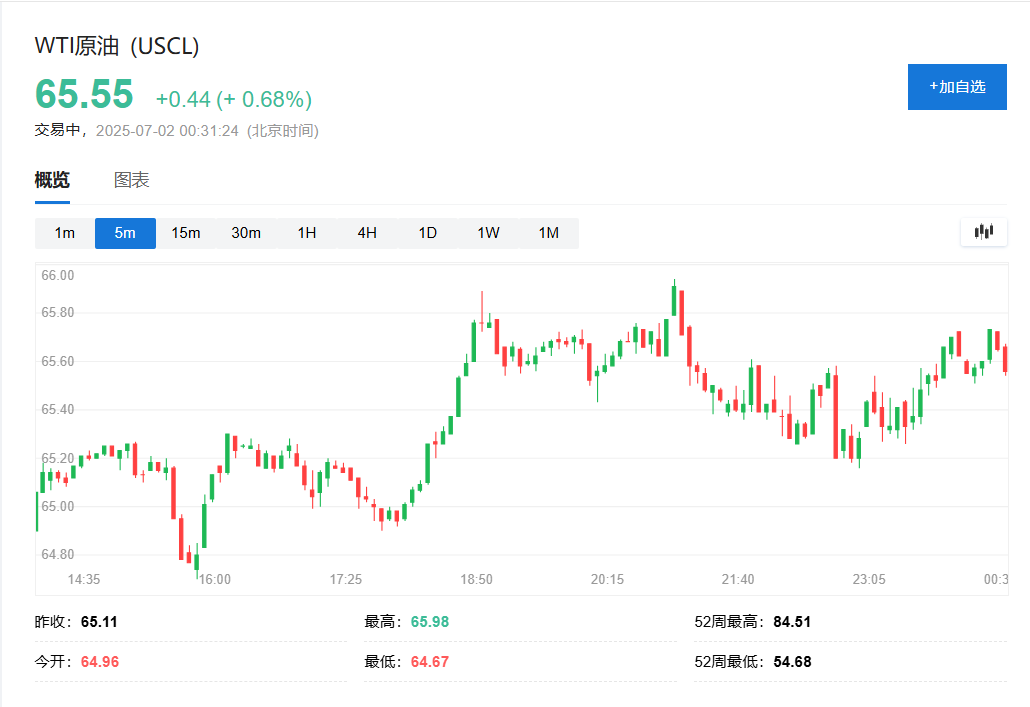Click the 交易中 trading status label
This screenshot has height=707, width=1030.
58,130
